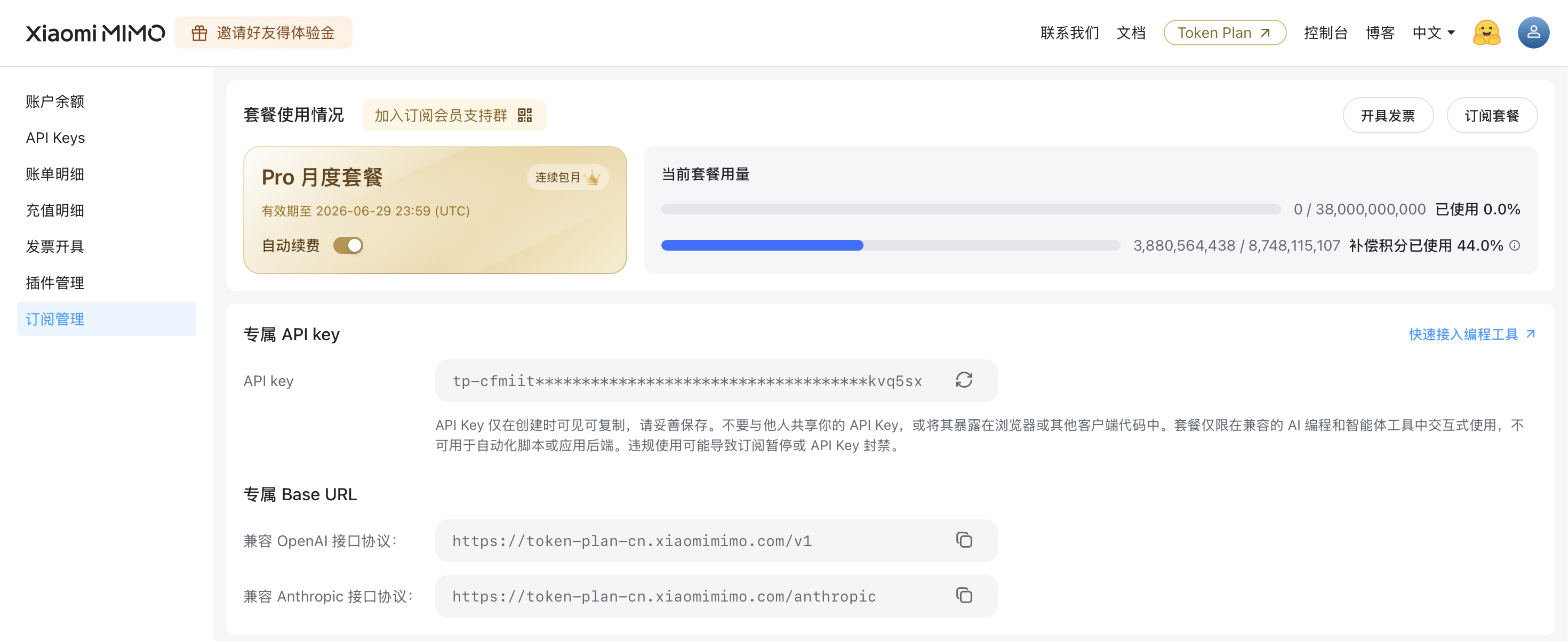Click the 0 / 38,000,000,000 usage value
The width and height of the screenshot is (1568, 641).
click(x=1359, y=210)
